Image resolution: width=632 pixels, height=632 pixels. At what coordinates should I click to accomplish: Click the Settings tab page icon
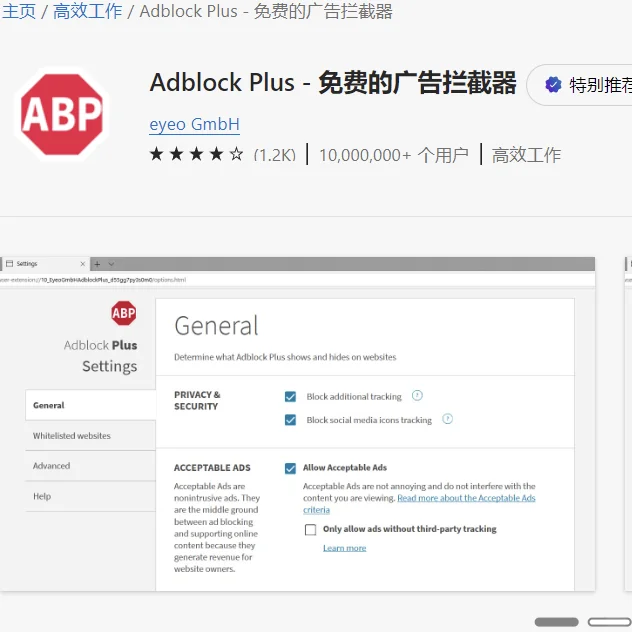(9, 264)
